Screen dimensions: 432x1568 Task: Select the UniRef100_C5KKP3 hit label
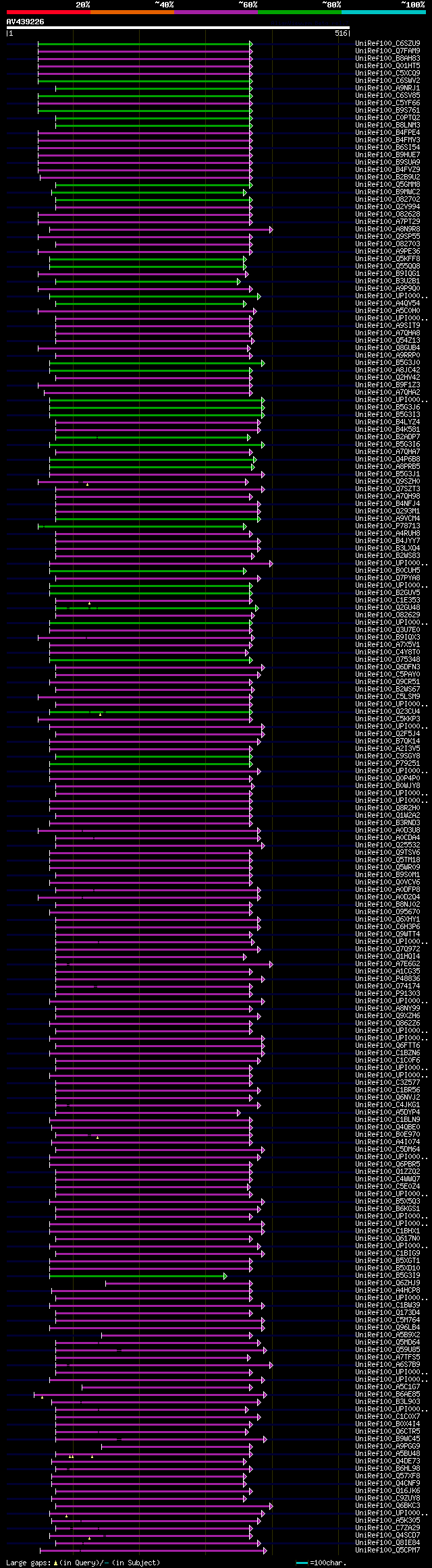pos(387,719)
